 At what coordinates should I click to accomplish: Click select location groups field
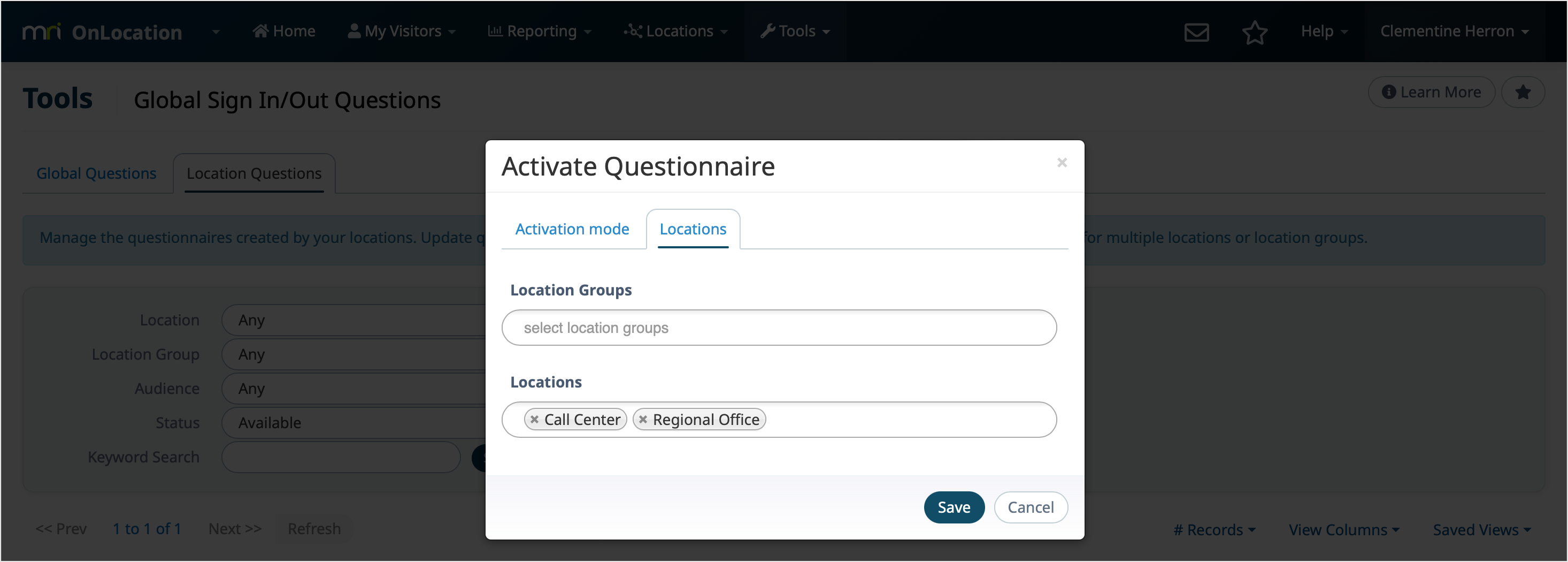click(779, 328)
